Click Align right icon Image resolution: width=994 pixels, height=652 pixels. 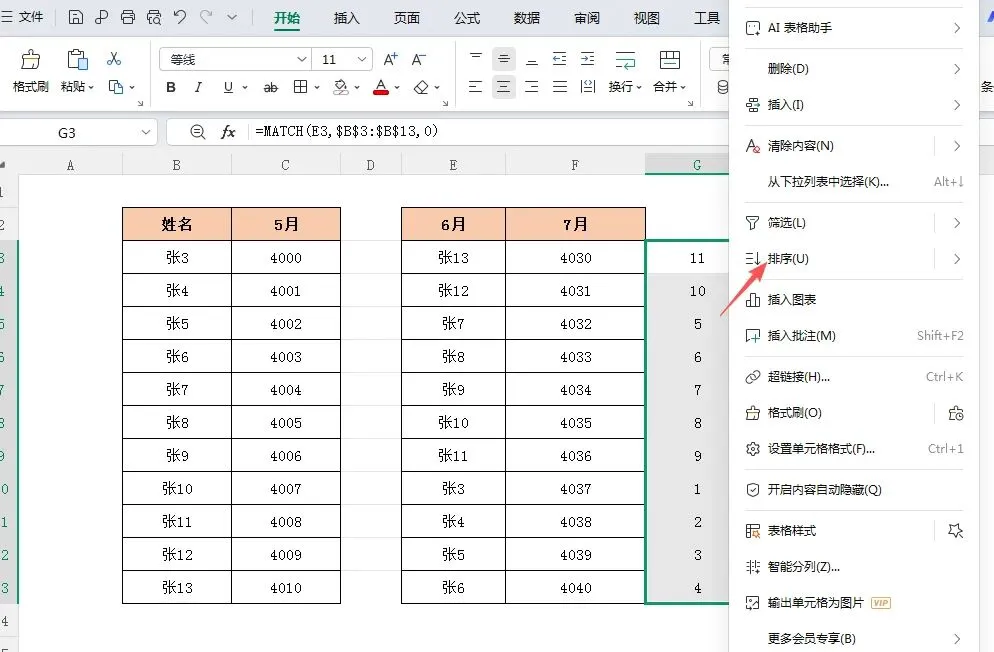(532, 87)
